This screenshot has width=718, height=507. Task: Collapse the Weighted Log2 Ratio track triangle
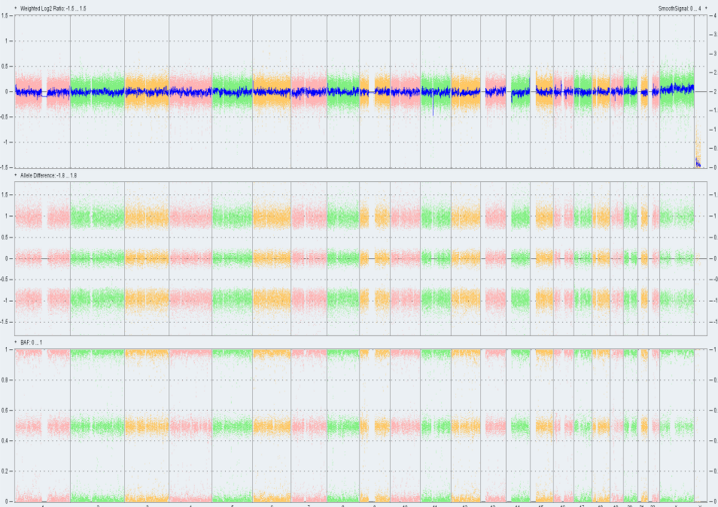pos(15,8)
